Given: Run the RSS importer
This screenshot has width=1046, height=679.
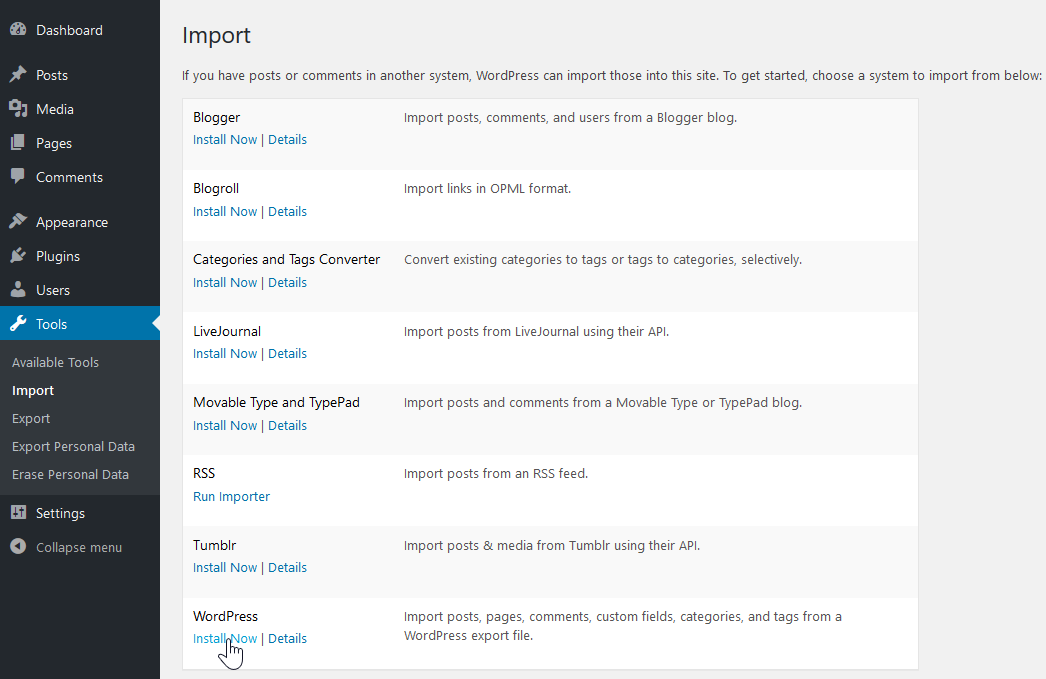Looking at the screenshot, I should coord(231,496).
